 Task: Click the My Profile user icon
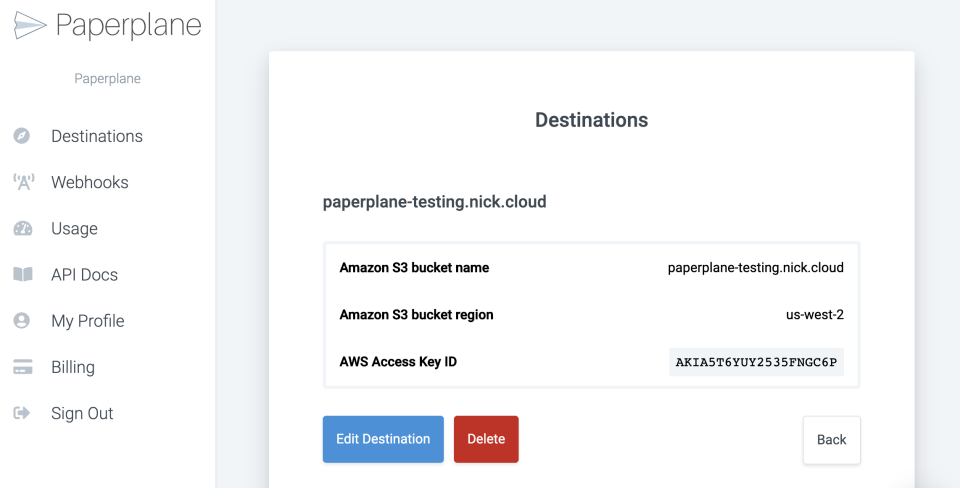(22, 321)
